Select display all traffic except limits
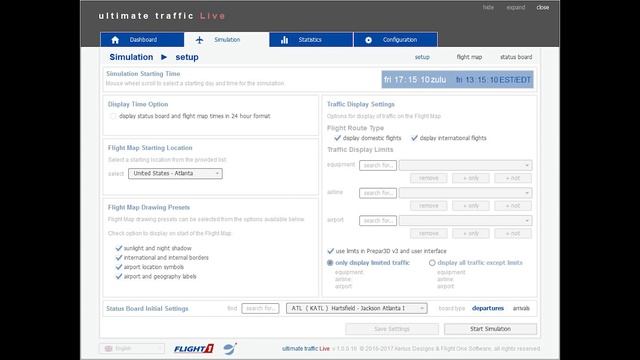640x360 pixels. pos(432,263)
